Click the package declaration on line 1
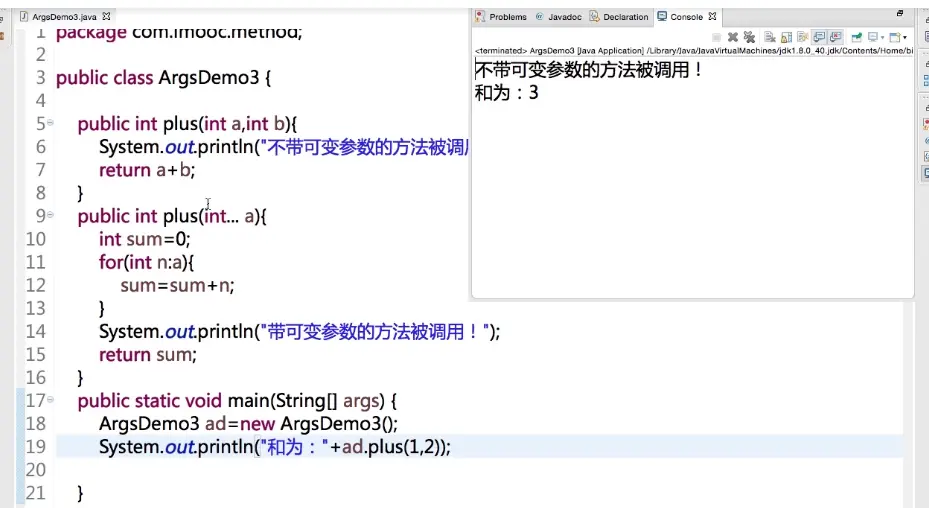The width and height of the screenshot is (929, 508). click(179, 33)
